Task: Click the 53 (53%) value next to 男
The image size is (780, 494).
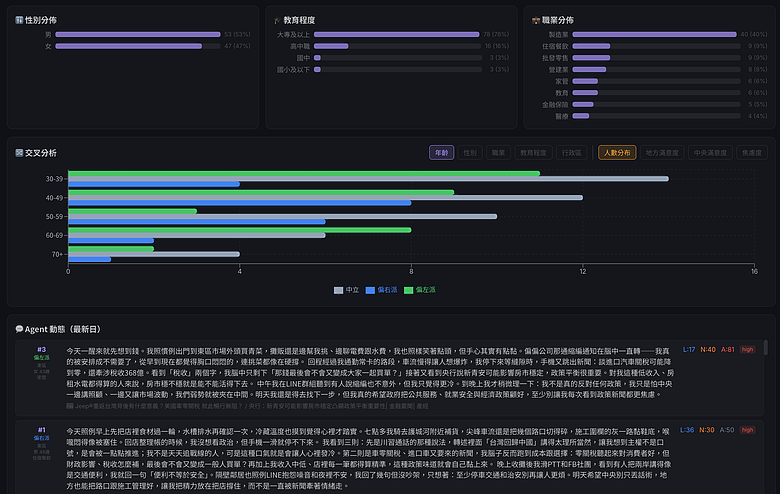Action: point(237,34)
